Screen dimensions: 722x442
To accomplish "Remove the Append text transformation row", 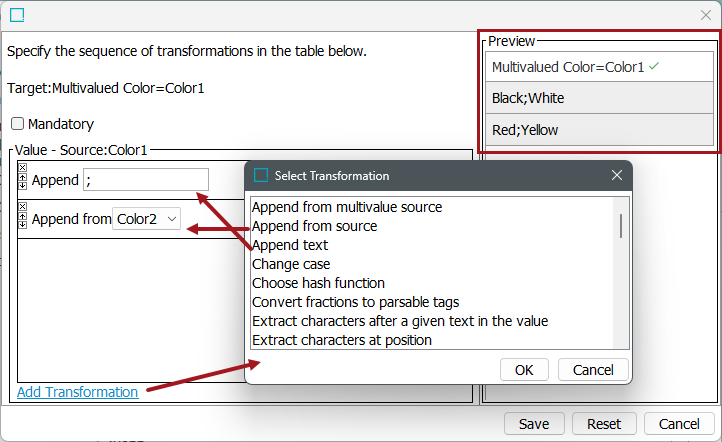I will point(23,167).
